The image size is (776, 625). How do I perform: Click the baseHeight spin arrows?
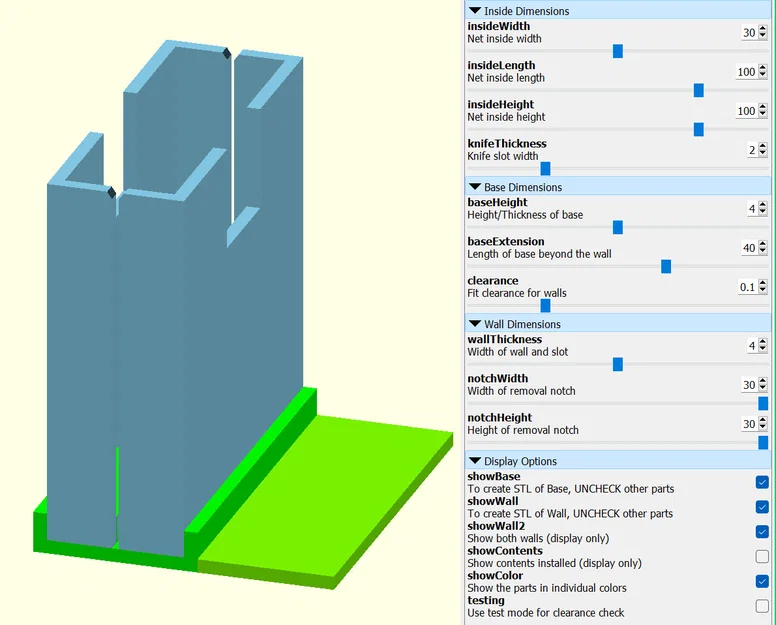pyautogui.click(x=763, y=209)
